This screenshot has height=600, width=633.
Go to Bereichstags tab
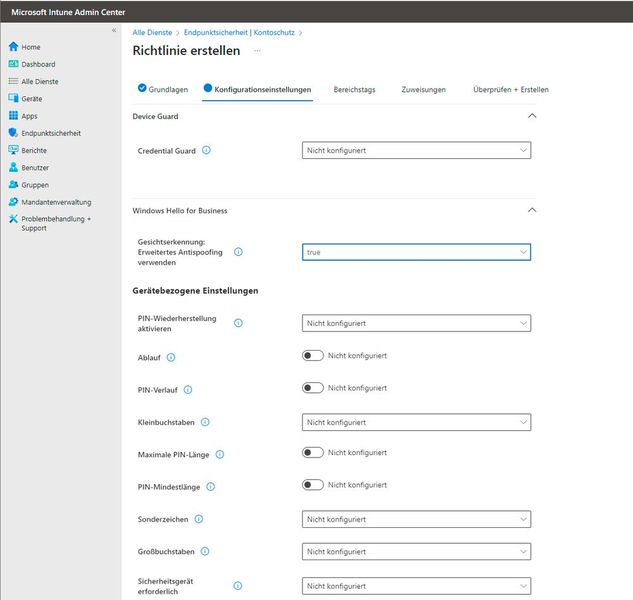pos(354,89)
